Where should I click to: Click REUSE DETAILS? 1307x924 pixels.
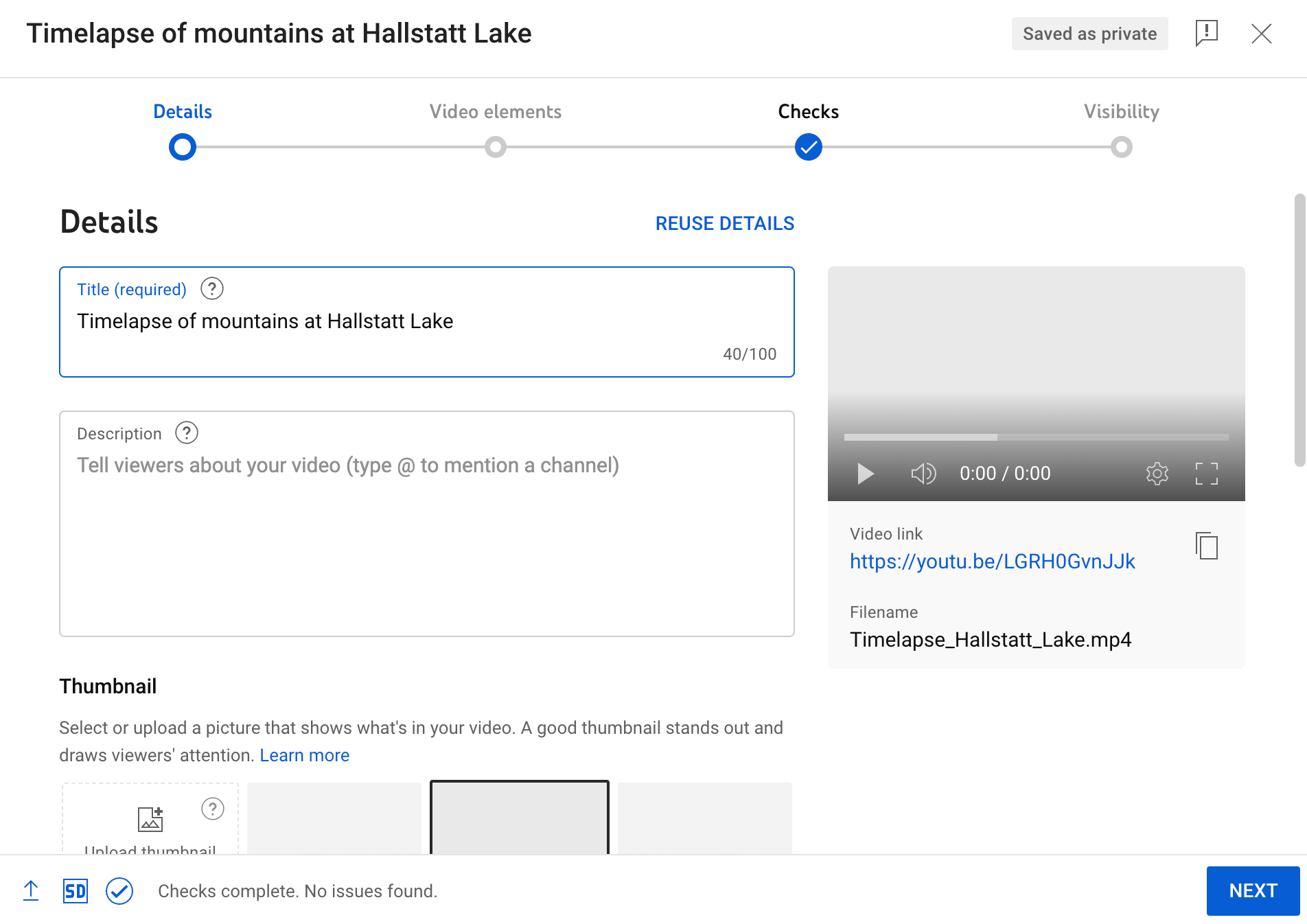coord(725,224)
